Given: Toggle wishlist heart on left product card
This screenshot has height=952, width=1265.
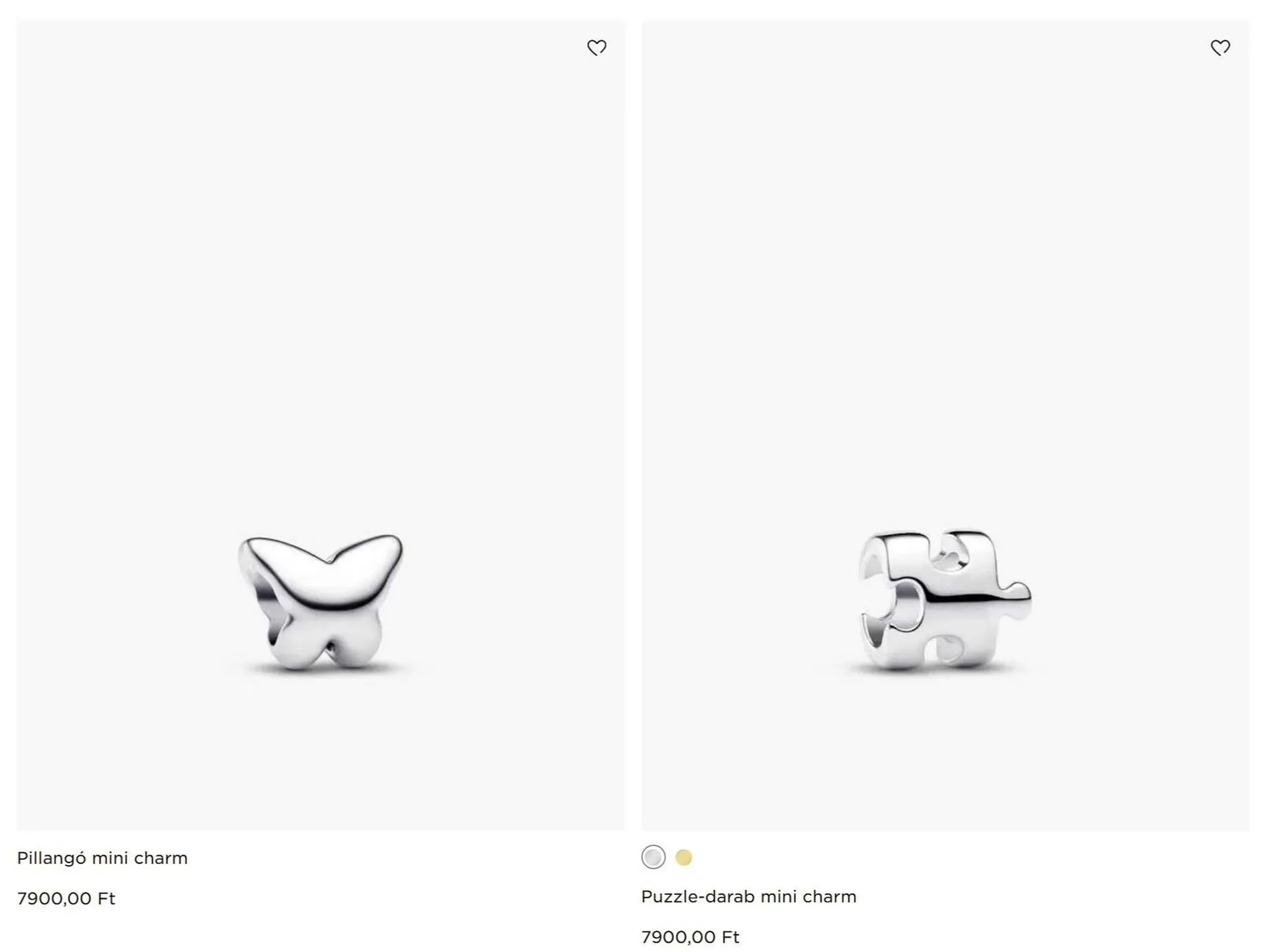Looking at the screenshot, I should coord(596,47).
